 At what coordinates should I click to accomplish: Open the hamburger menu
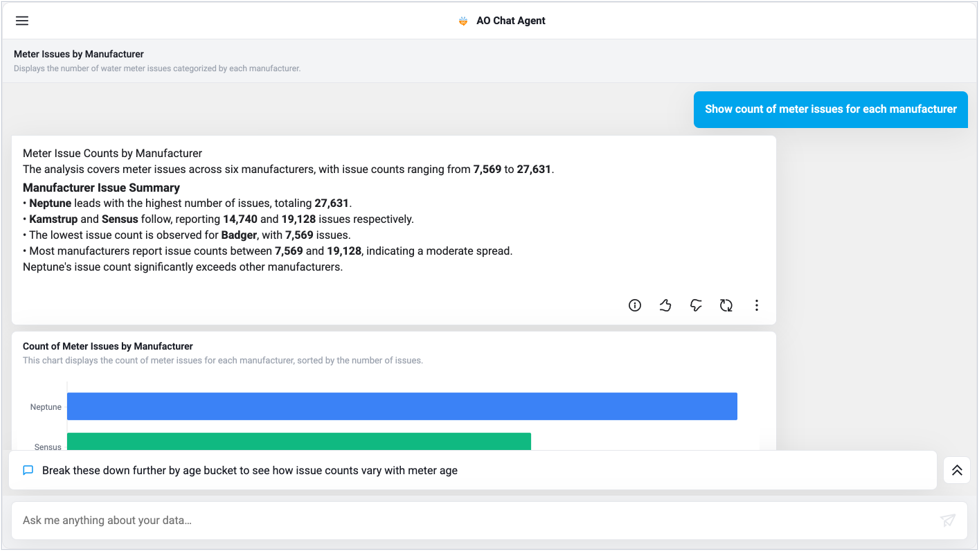(x=22, y=21)
